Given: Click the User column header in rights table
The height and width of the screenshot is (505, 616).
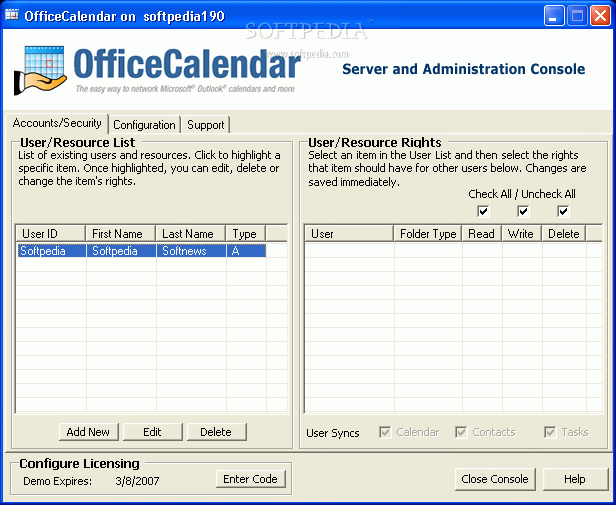Looking at the screenshot, I should 349,233.
